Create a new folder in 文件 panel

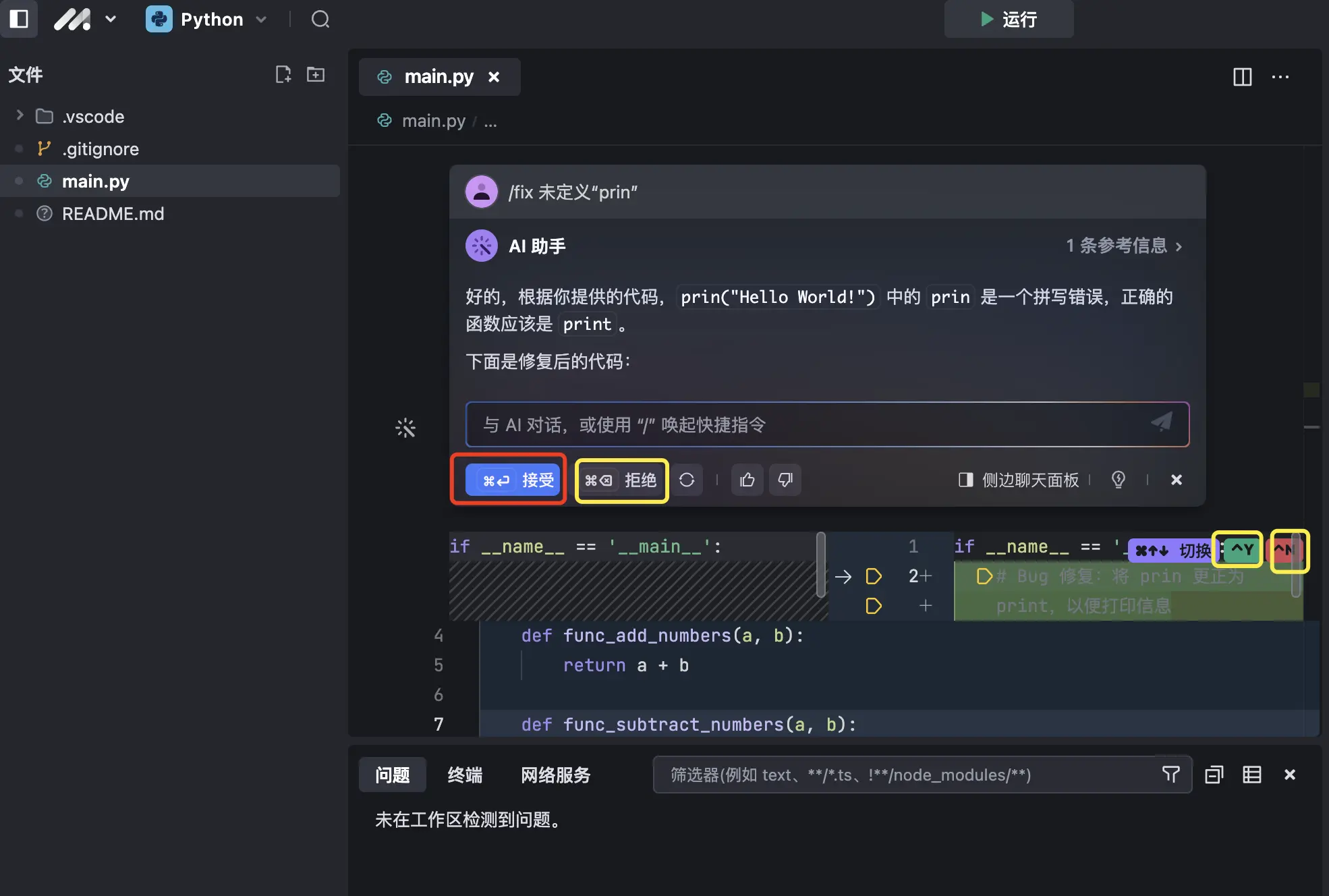click(316, 74)
